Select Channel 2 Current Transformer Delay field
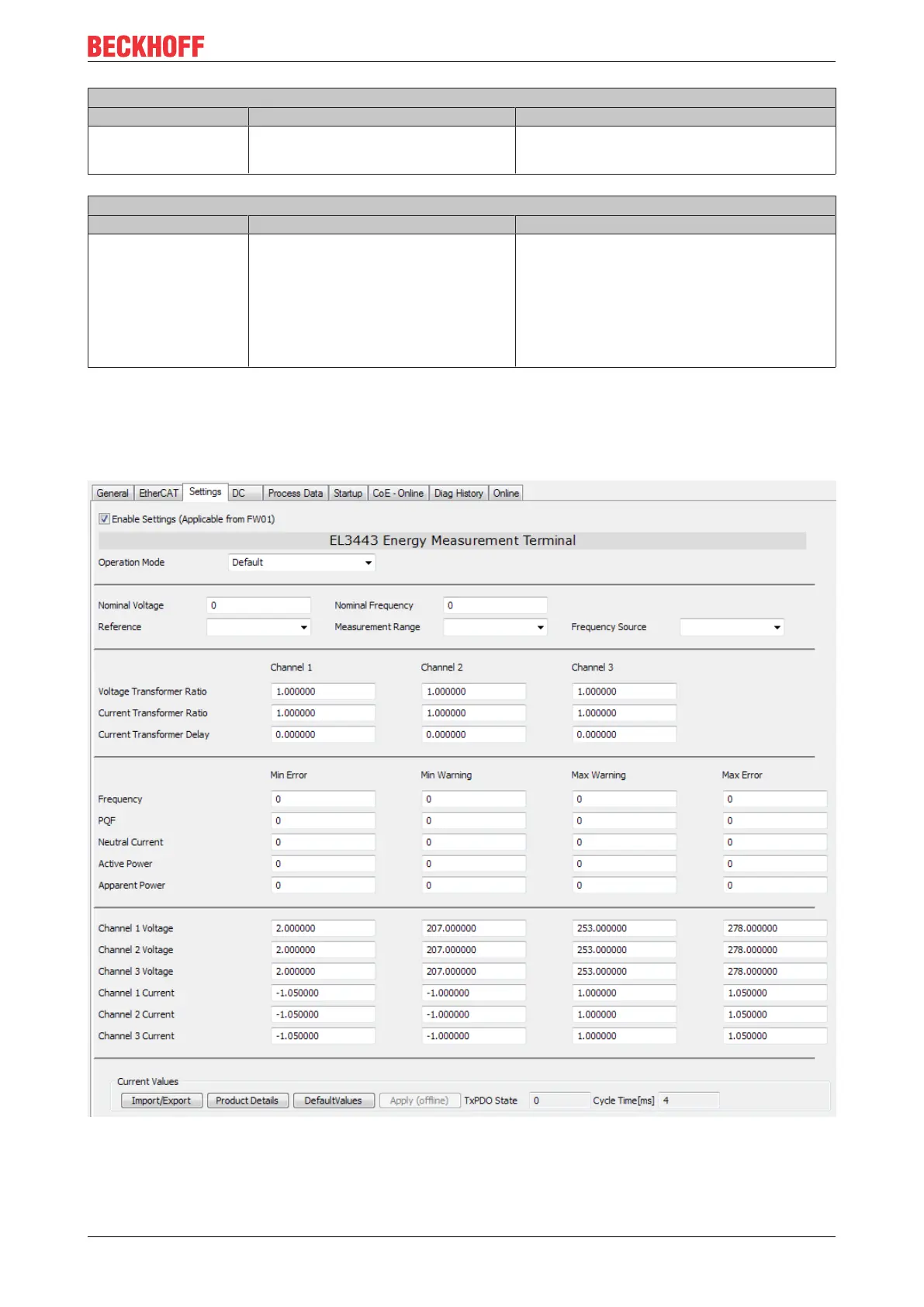924x1307 pixels. tap(474, 734)
